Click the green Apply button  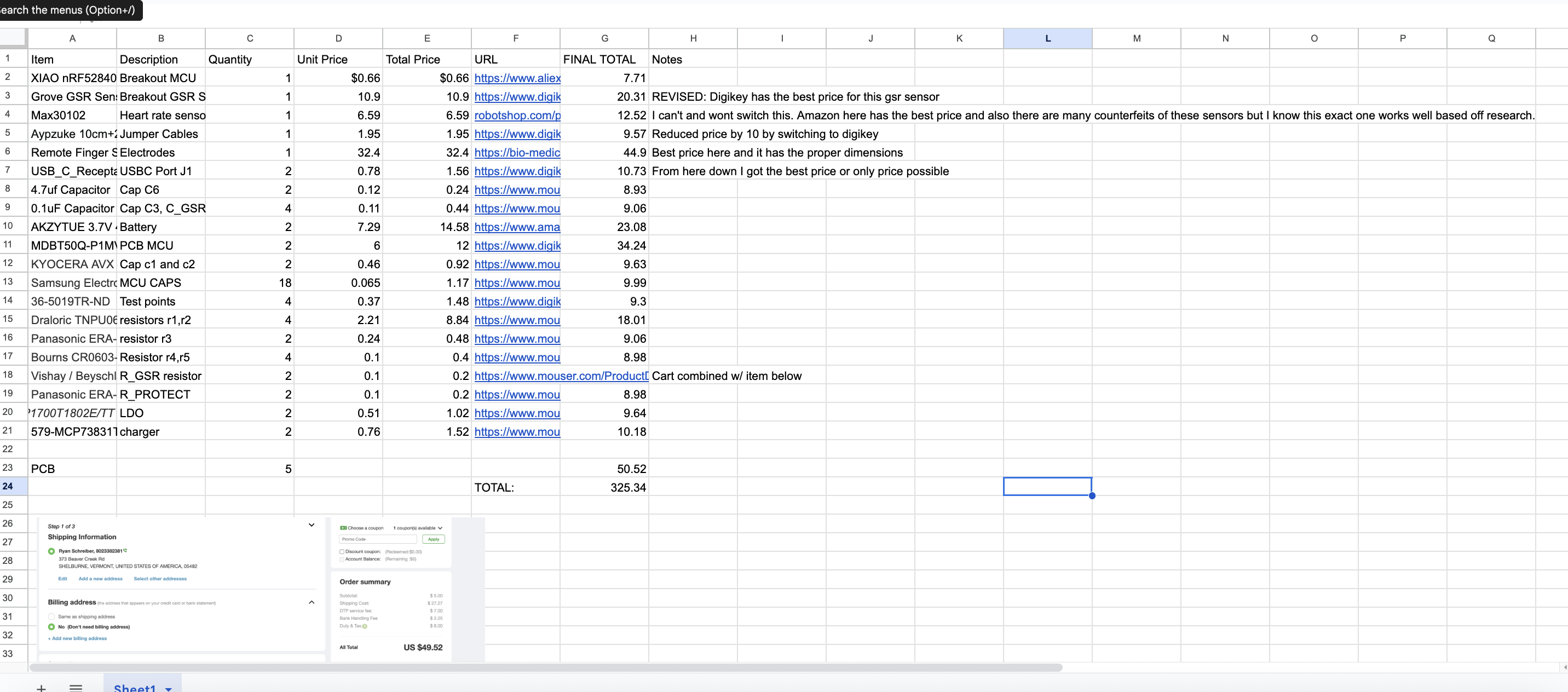pyautogui.click(x=434, y=539)
